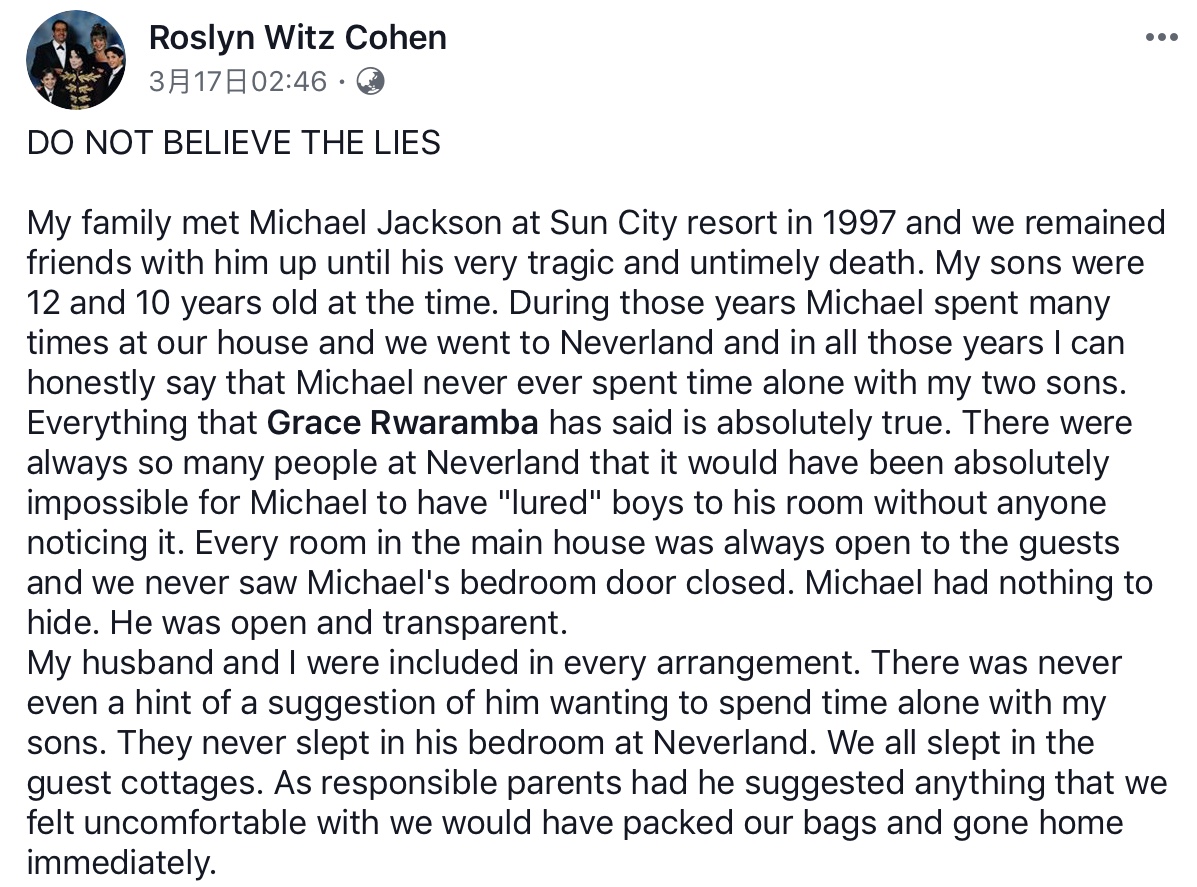Open the post's three-dot options menu

pos(1161,37)
